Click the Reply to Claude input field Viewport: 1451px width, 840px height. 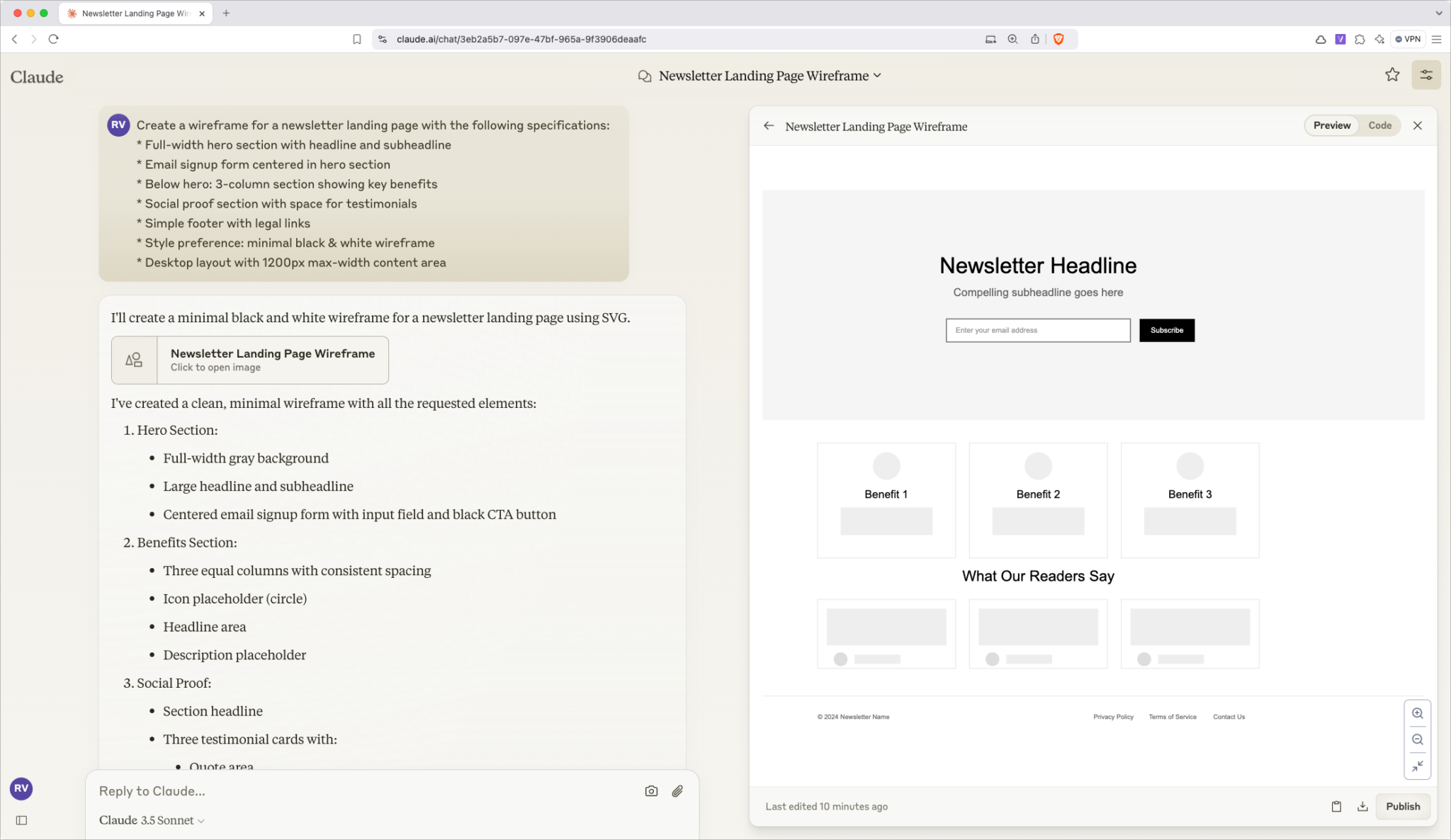tap(283, 791)
